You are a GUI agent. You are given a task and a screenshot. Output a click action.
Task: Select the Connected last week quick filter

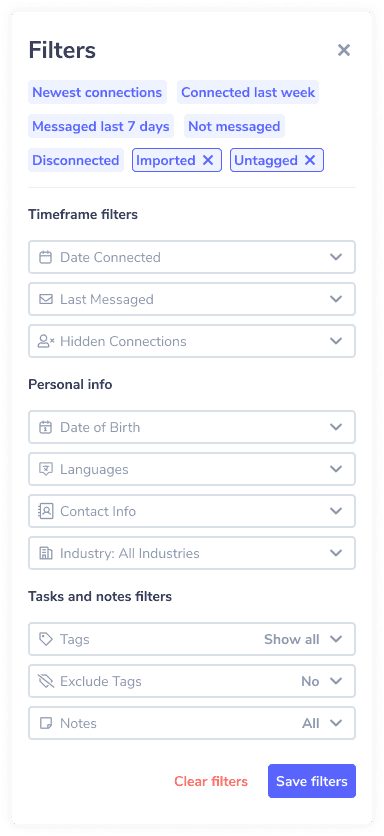pos(248,92)
